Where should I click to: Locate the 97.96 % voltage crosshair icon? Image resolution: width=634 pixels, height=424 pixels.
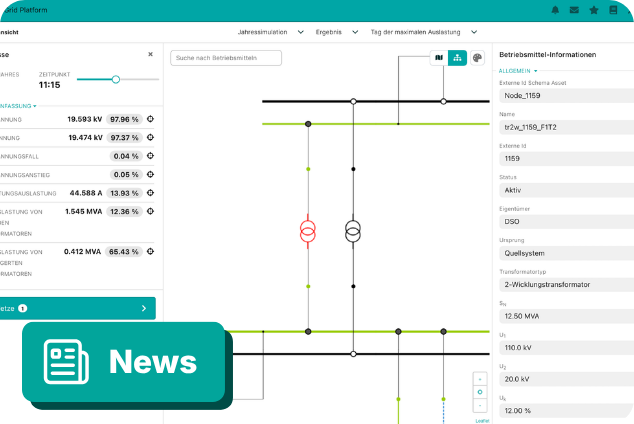point(150,119)
